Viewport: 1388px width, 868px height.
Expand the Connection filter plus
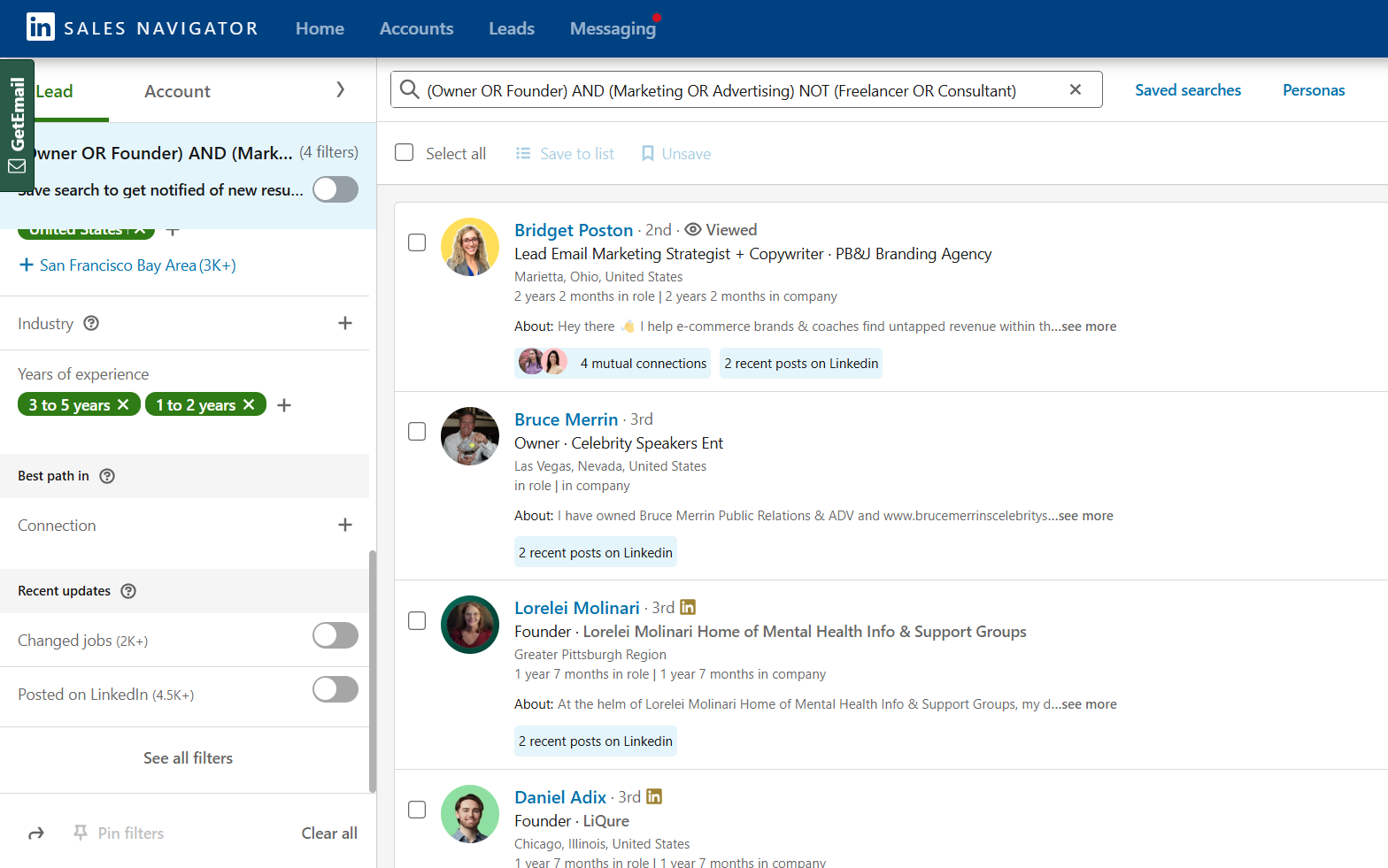pyautogui.click(x=345, y=525)
